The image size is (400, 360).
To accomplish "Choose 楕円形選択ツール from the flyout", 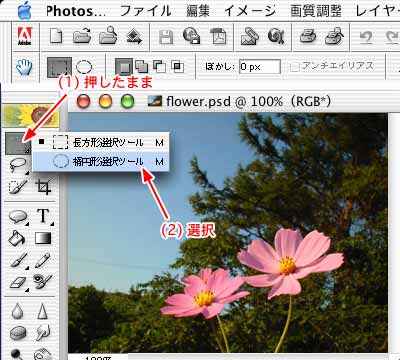I will click(101, 162).
